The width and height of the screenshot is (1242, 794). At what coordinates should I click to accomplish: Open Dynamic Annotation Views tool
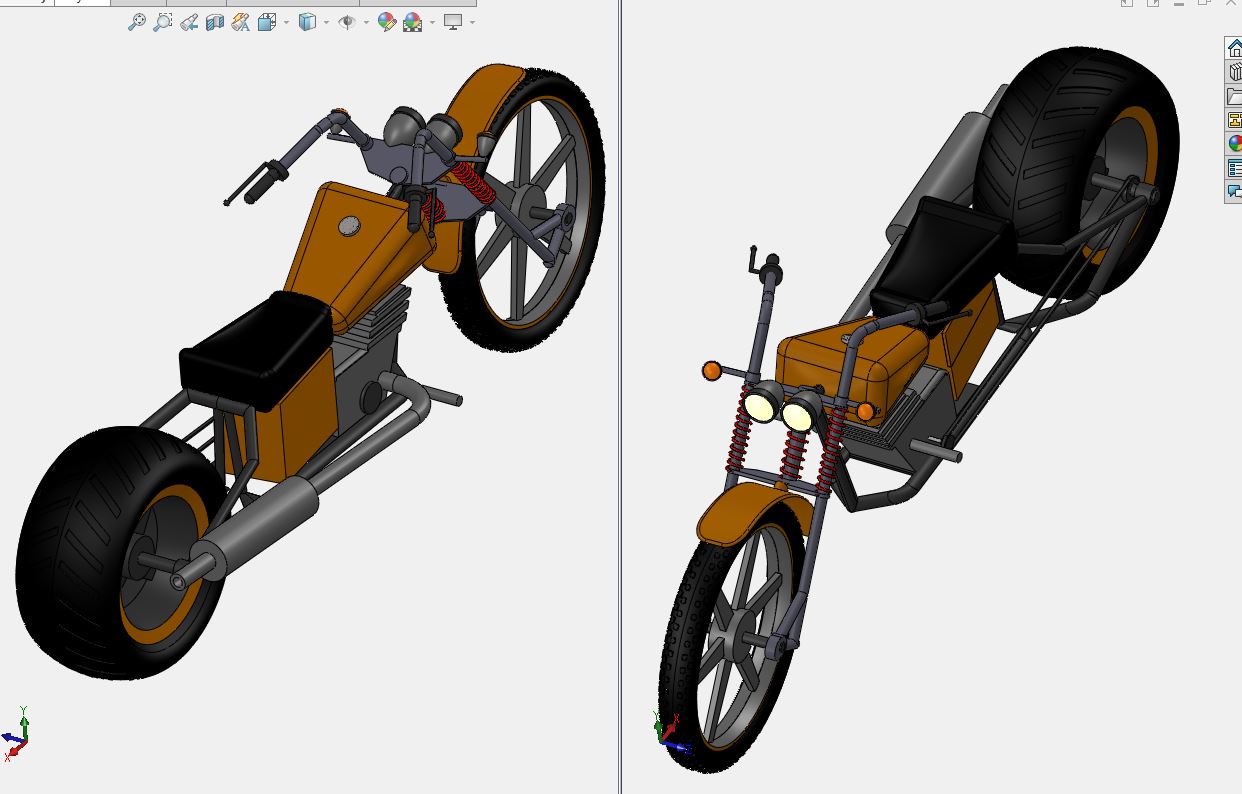click(241, 22)
